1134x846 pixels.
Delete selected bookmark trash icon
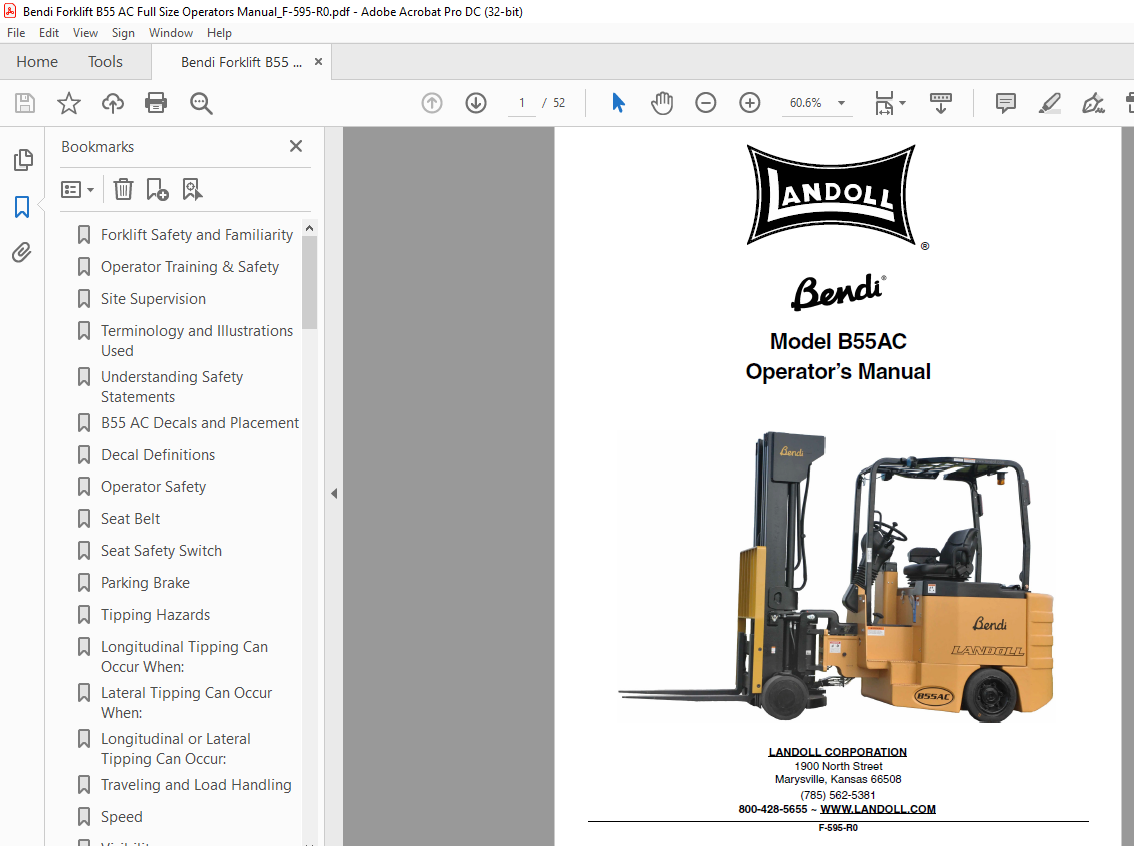(124, 189)
